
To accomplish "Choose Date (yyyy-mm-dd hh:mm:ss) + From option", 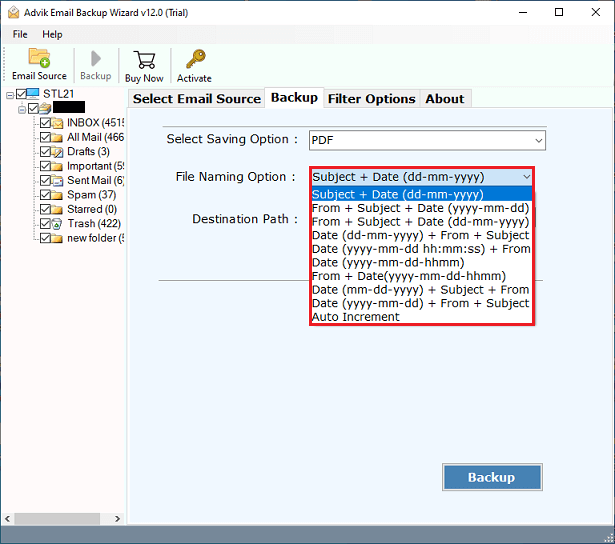I will (x=421, y=249).
